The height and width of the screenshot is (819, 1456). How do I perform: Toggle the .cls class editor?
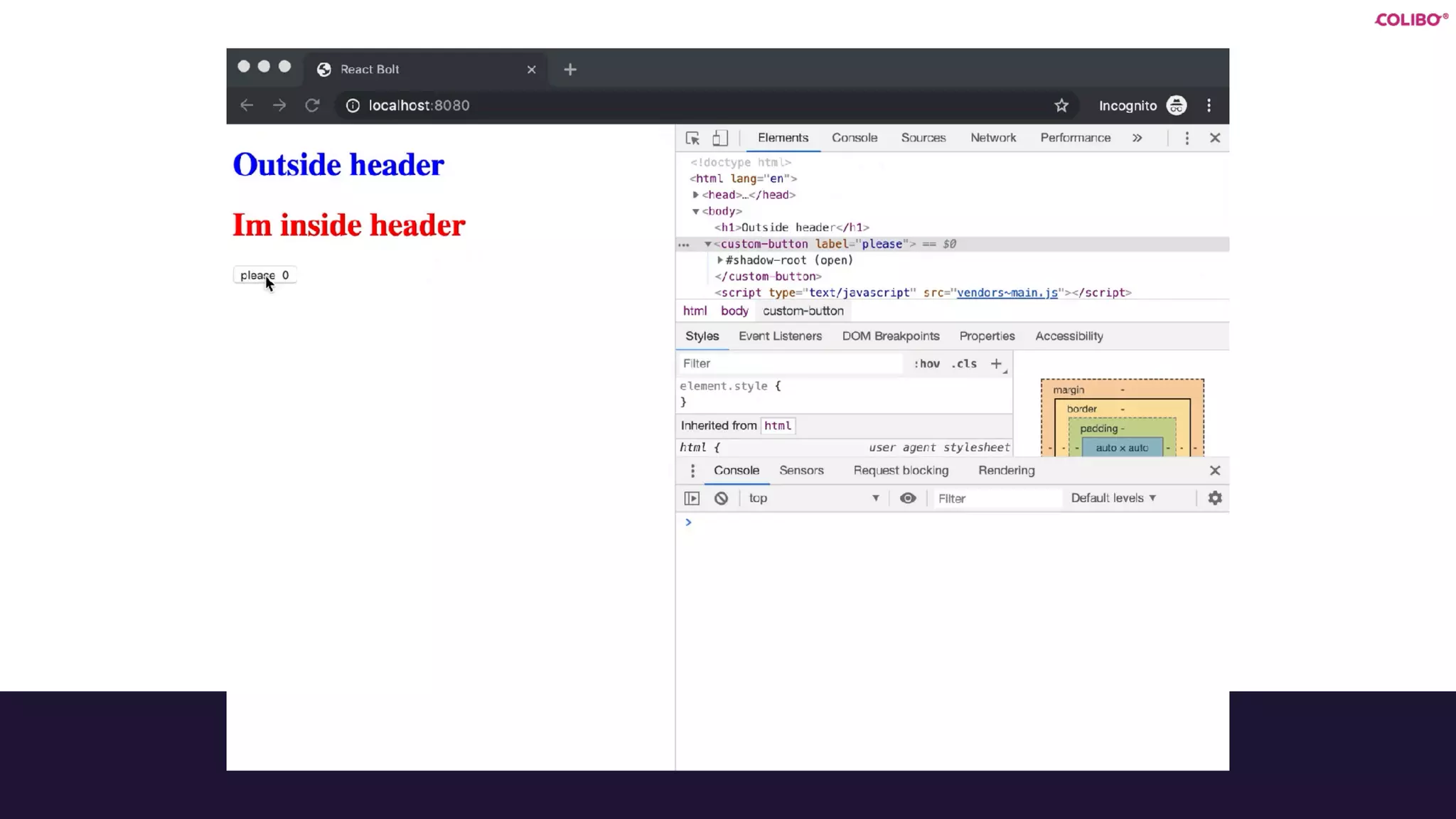(964, 363)
